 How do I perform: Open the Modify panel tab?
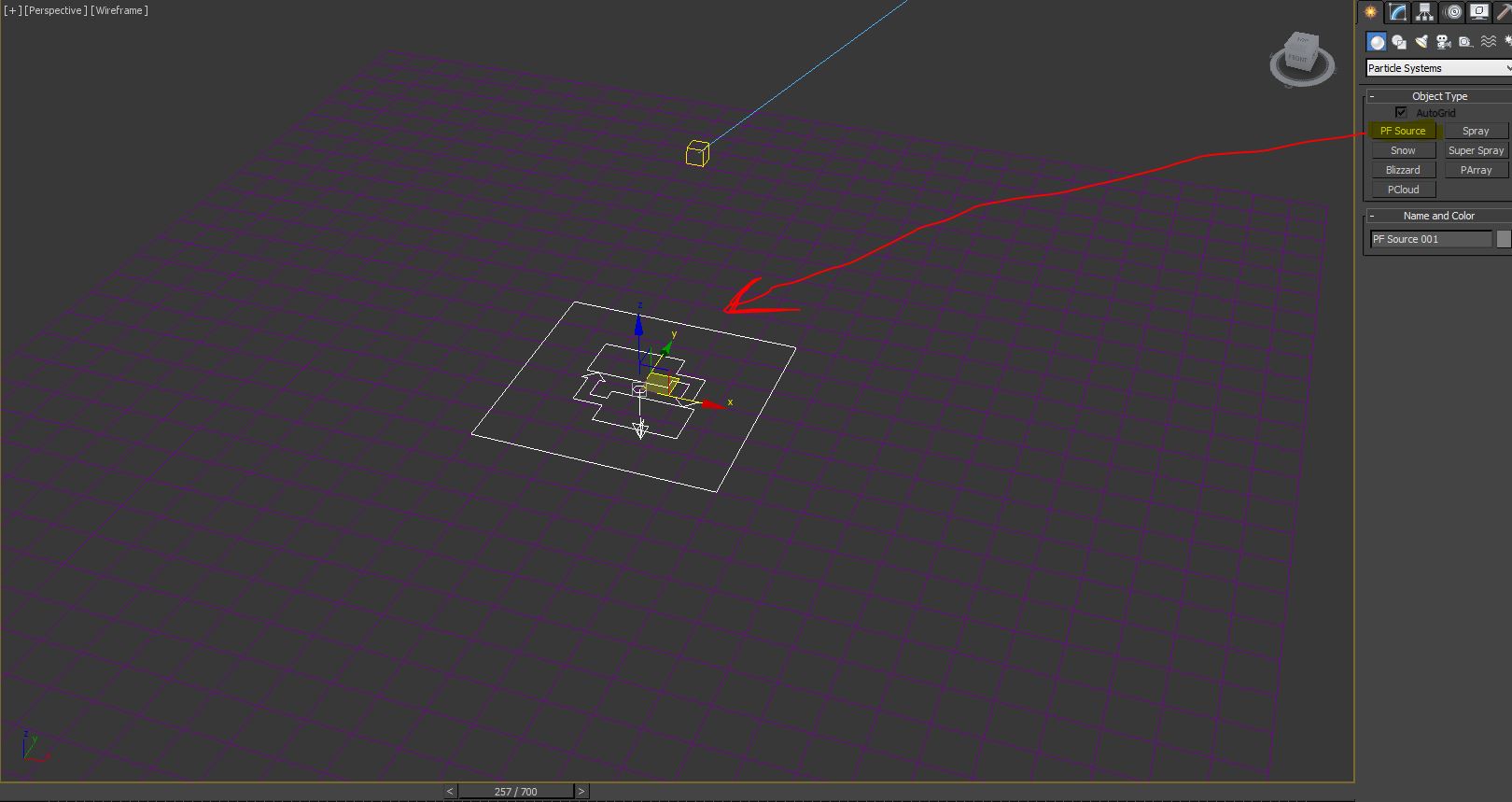tap(1397, 12)
